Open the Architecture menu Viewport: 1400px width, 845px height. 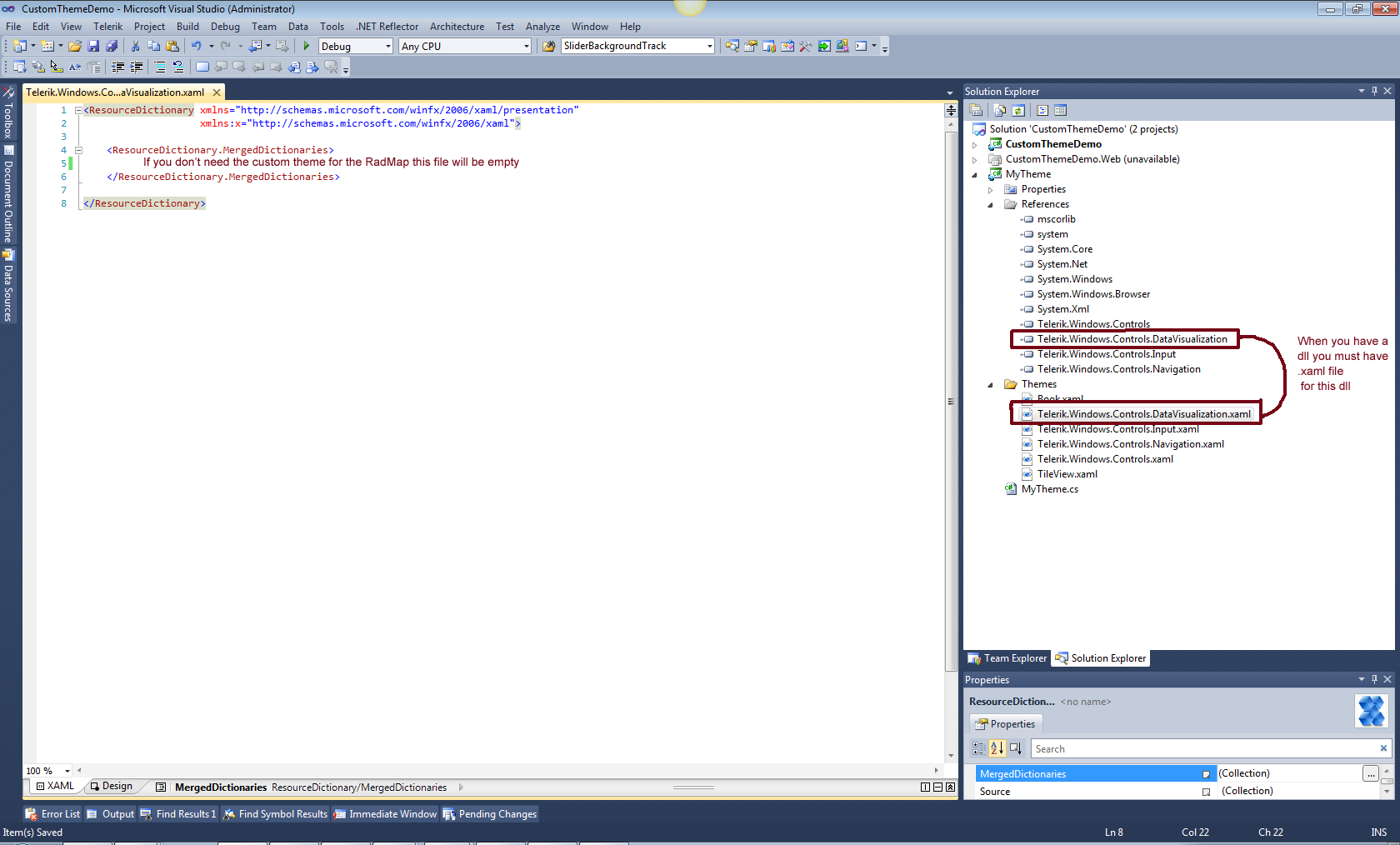click(457, 27)
